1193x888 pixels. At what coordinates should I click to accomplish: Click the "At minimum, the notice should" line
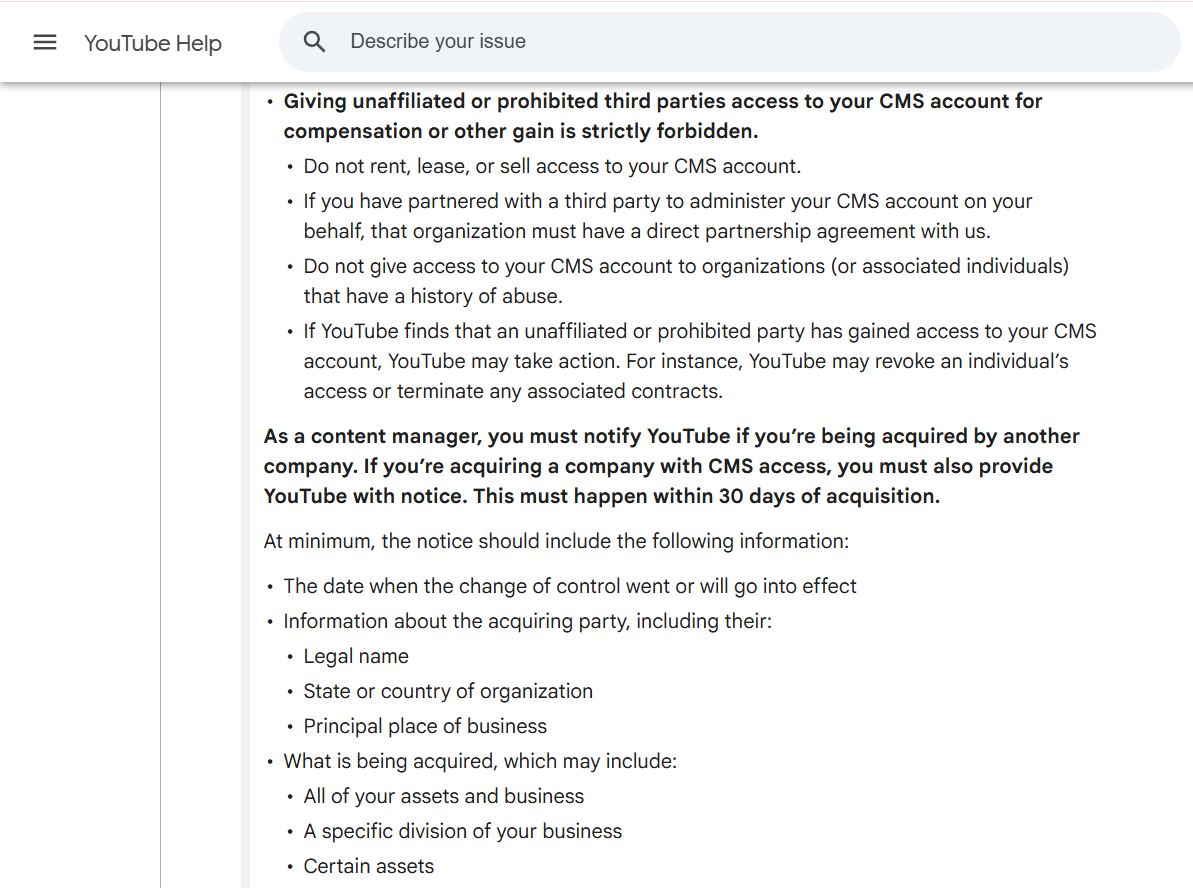coord(556,541)
